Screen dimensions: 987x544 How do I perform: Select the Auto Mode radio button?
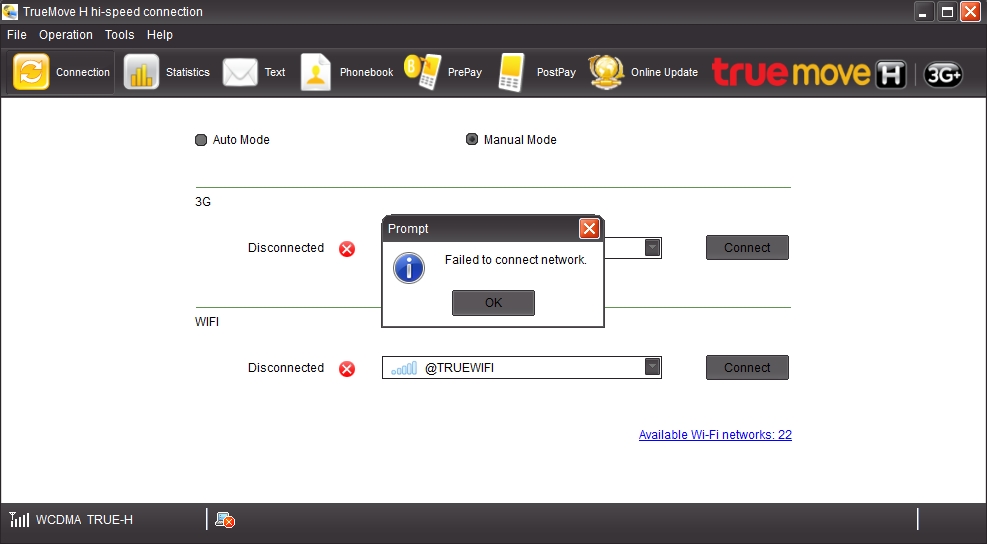point(201,140)
